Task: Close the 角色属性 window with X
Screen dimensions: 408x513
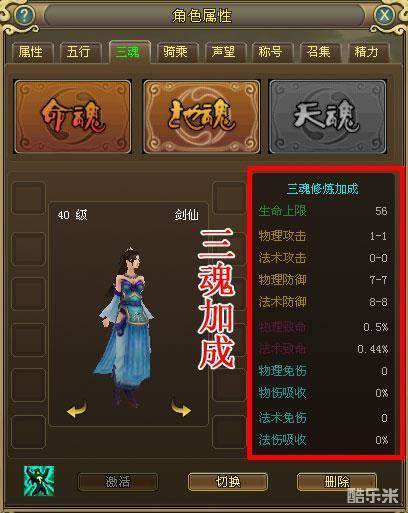Action: click(x=384, y=15)
